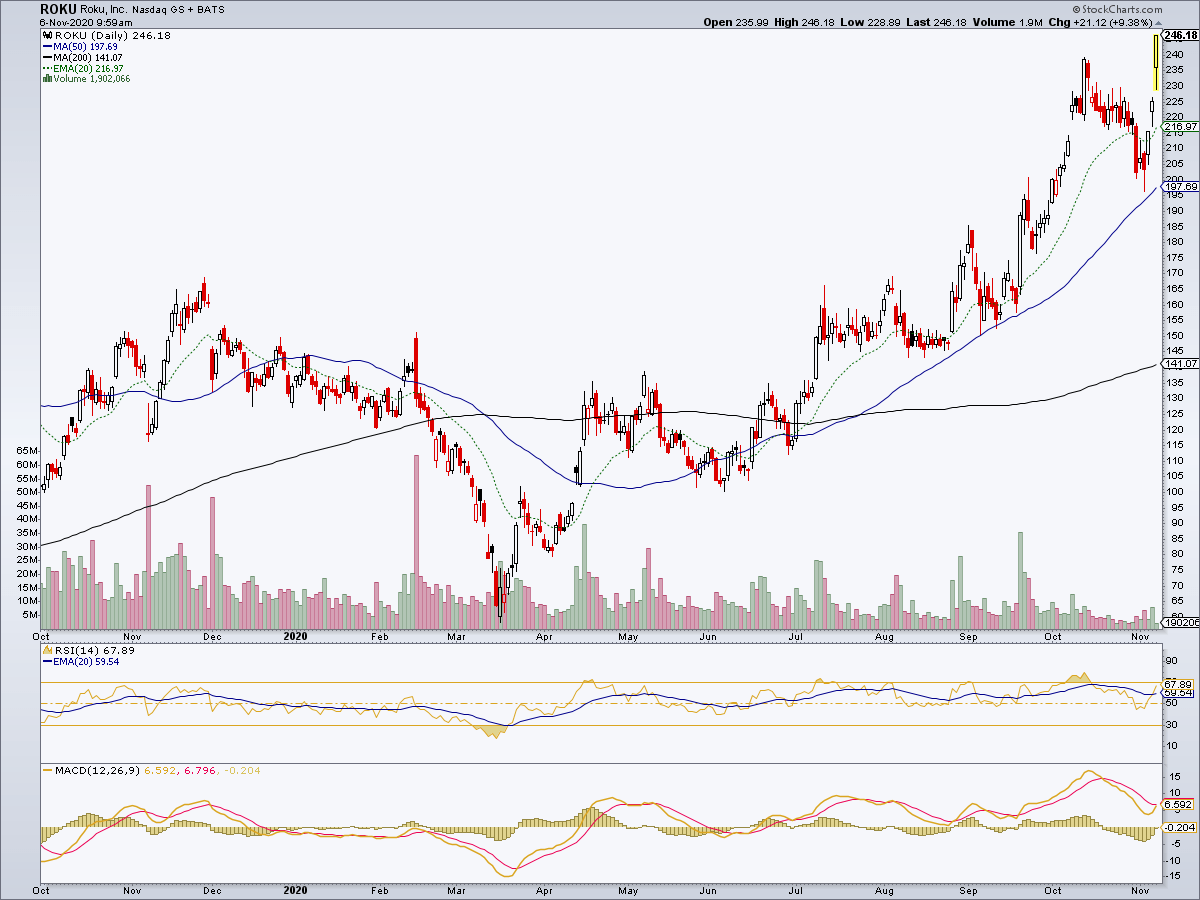Click the bold 2020 label under the price panel
1200x900 pixels.
[296, 635]
